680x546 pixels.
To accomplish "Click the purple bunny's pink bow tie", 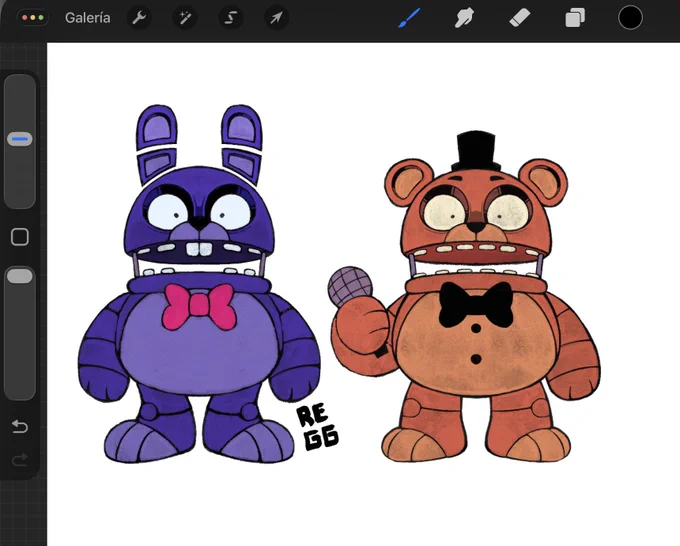I will pos(199,306).
